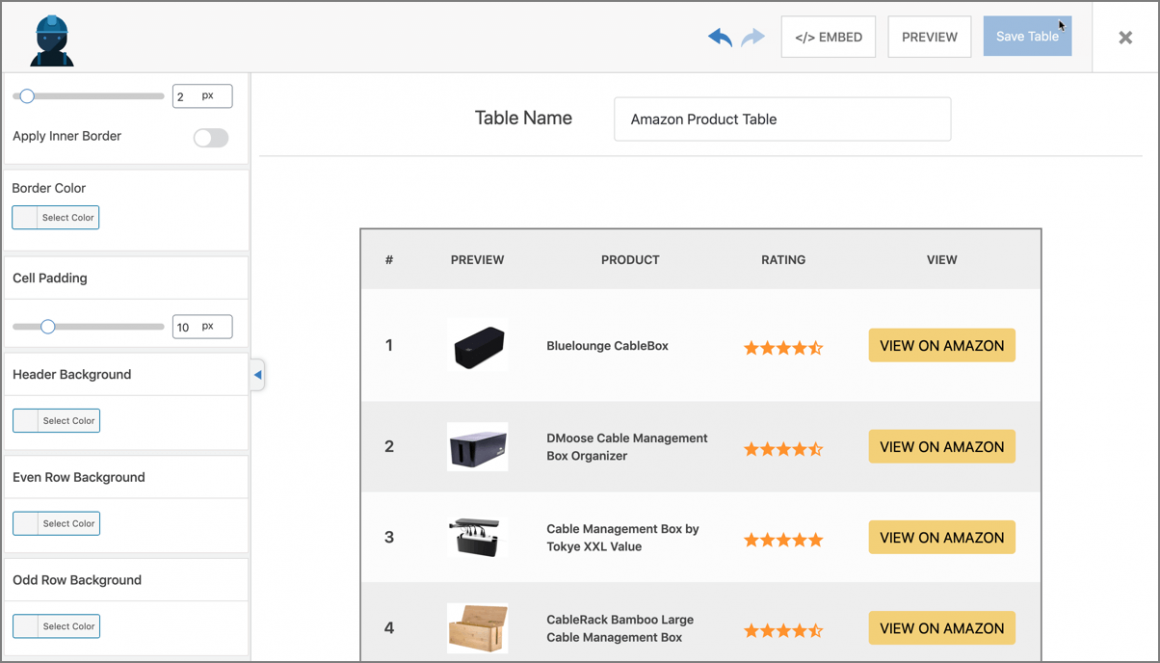1160x663 pixels.
Task: Select the CableRack Bamboo box image
Action: pos(477,628)
